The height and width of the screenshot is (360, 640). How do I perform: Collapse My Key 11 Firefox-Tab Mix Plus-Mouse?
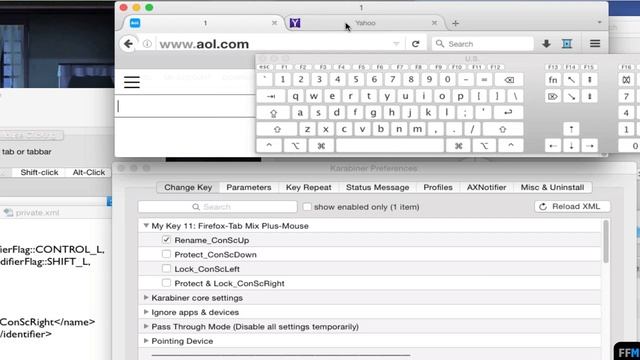146,225
